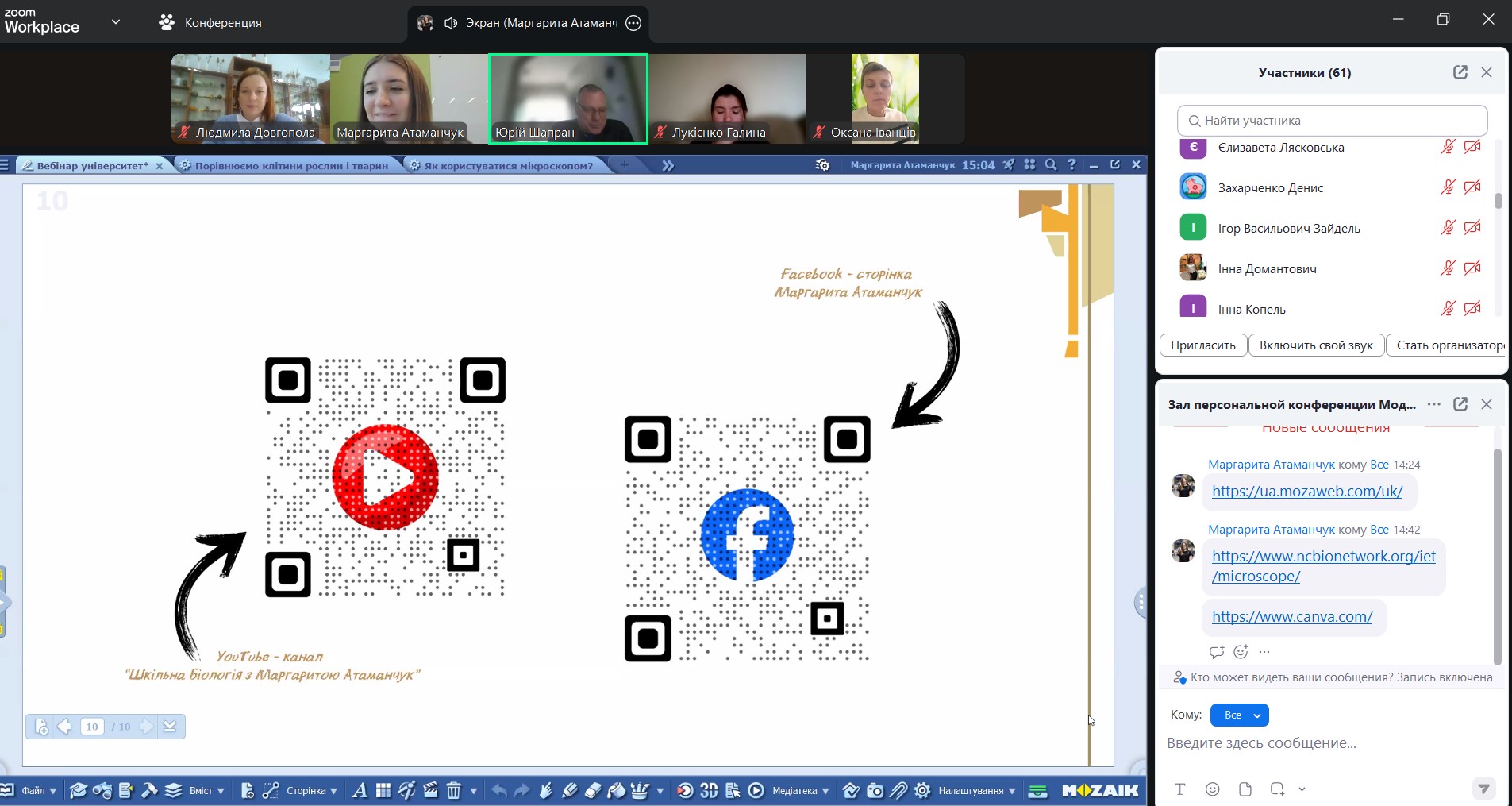
Task: Pop out the participants panel
Action: [1460, 72]
